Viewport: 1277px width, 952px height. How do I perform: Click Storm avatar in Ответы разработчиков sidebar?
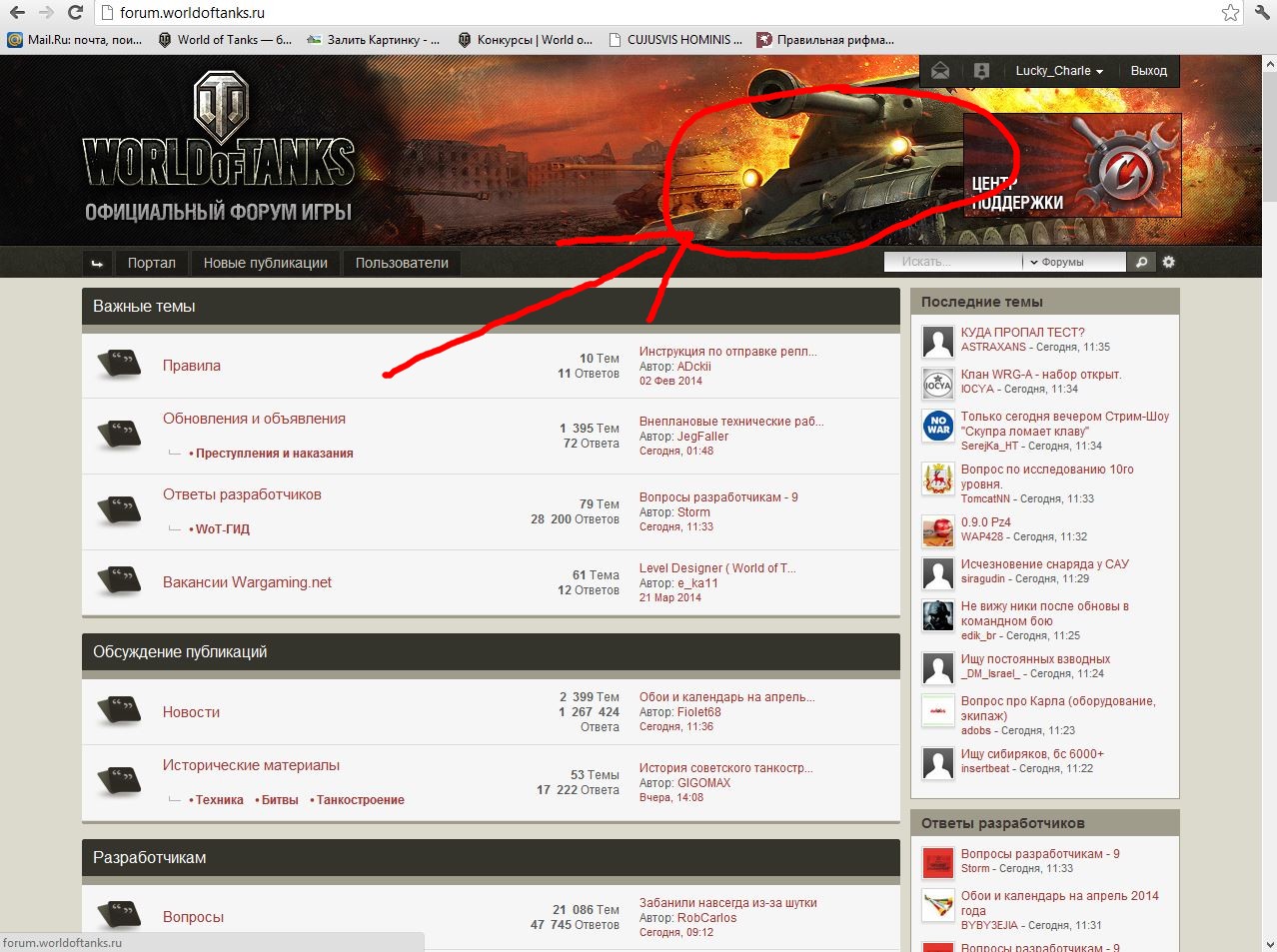coord(938,863)
